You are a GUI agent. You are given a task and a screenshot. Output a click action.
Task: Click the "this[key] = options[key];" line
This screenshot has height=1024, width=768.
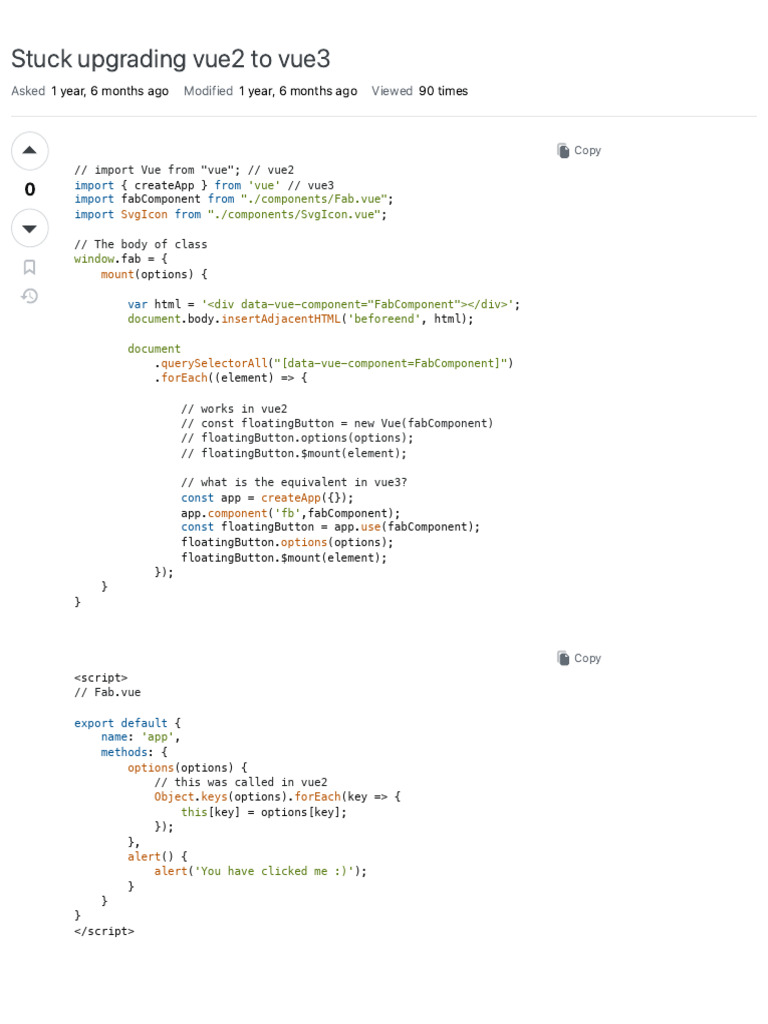pos(264,812)
